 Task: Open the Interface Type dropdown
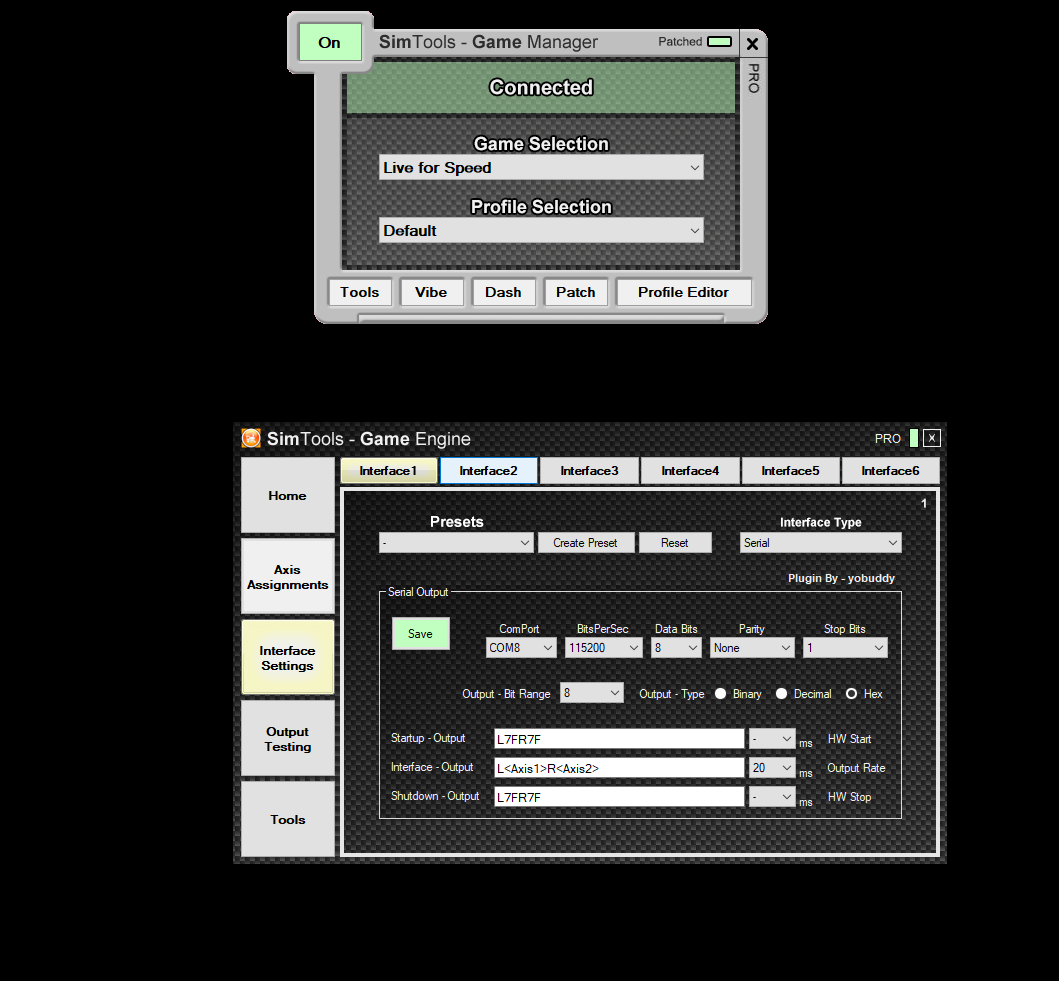(820, 543)
